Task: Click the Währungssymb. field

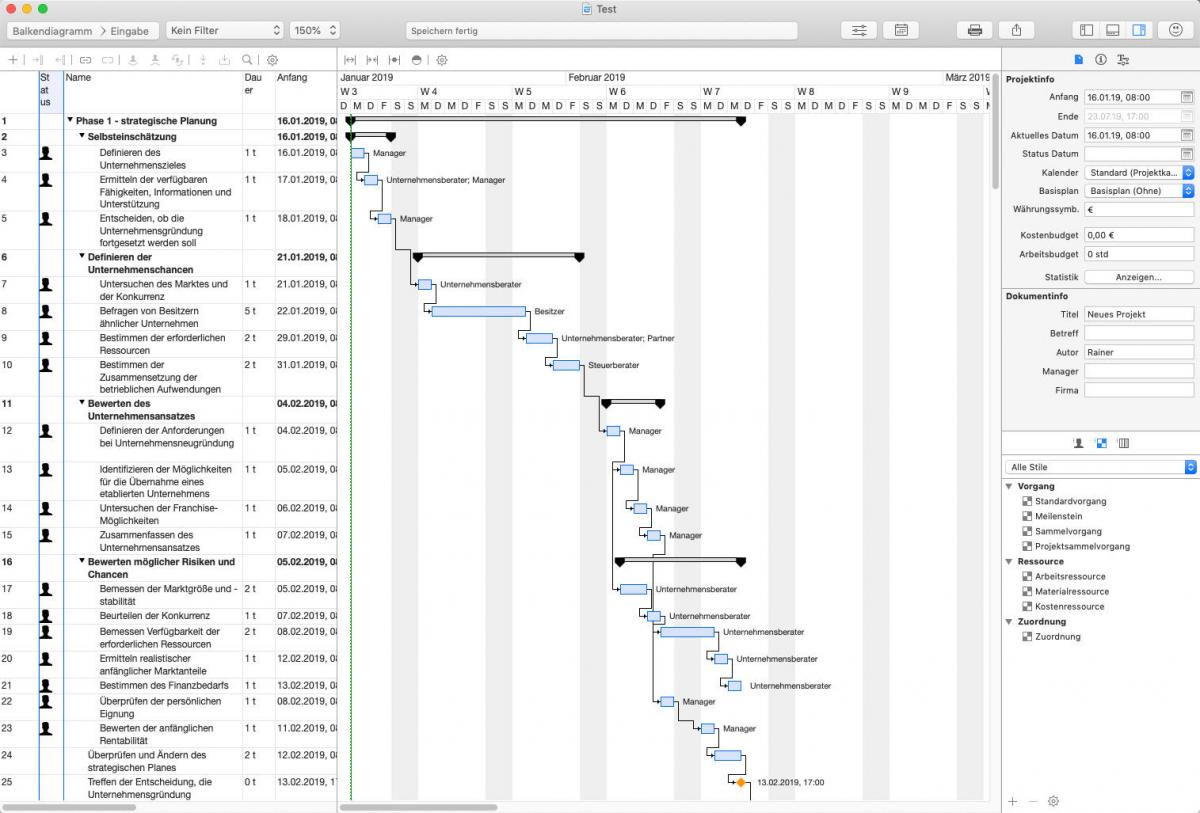Action: tap(1139, 210)
